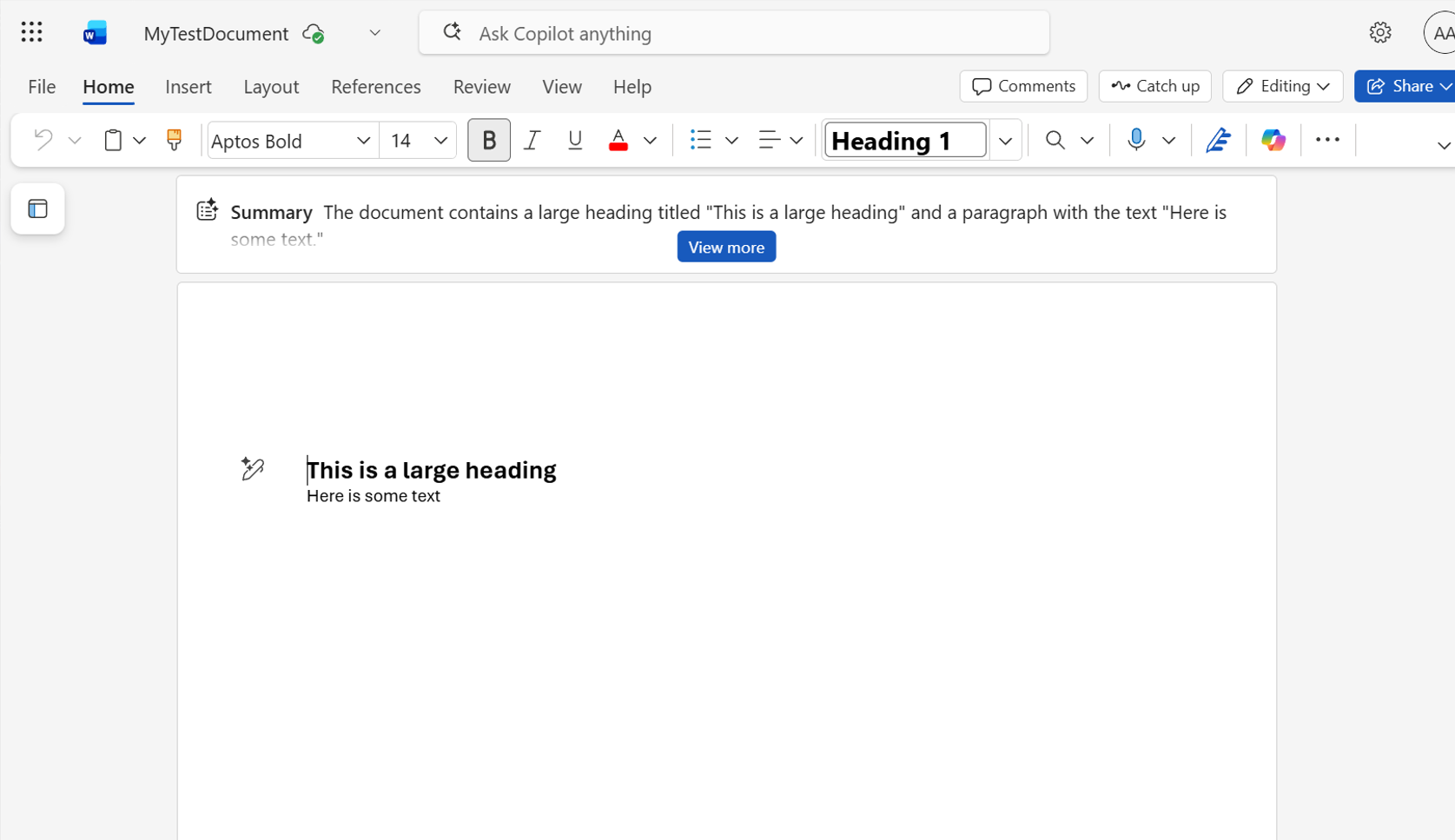Open the navigation pane icon
1455x840 pixels.
[x=37, y=208]
